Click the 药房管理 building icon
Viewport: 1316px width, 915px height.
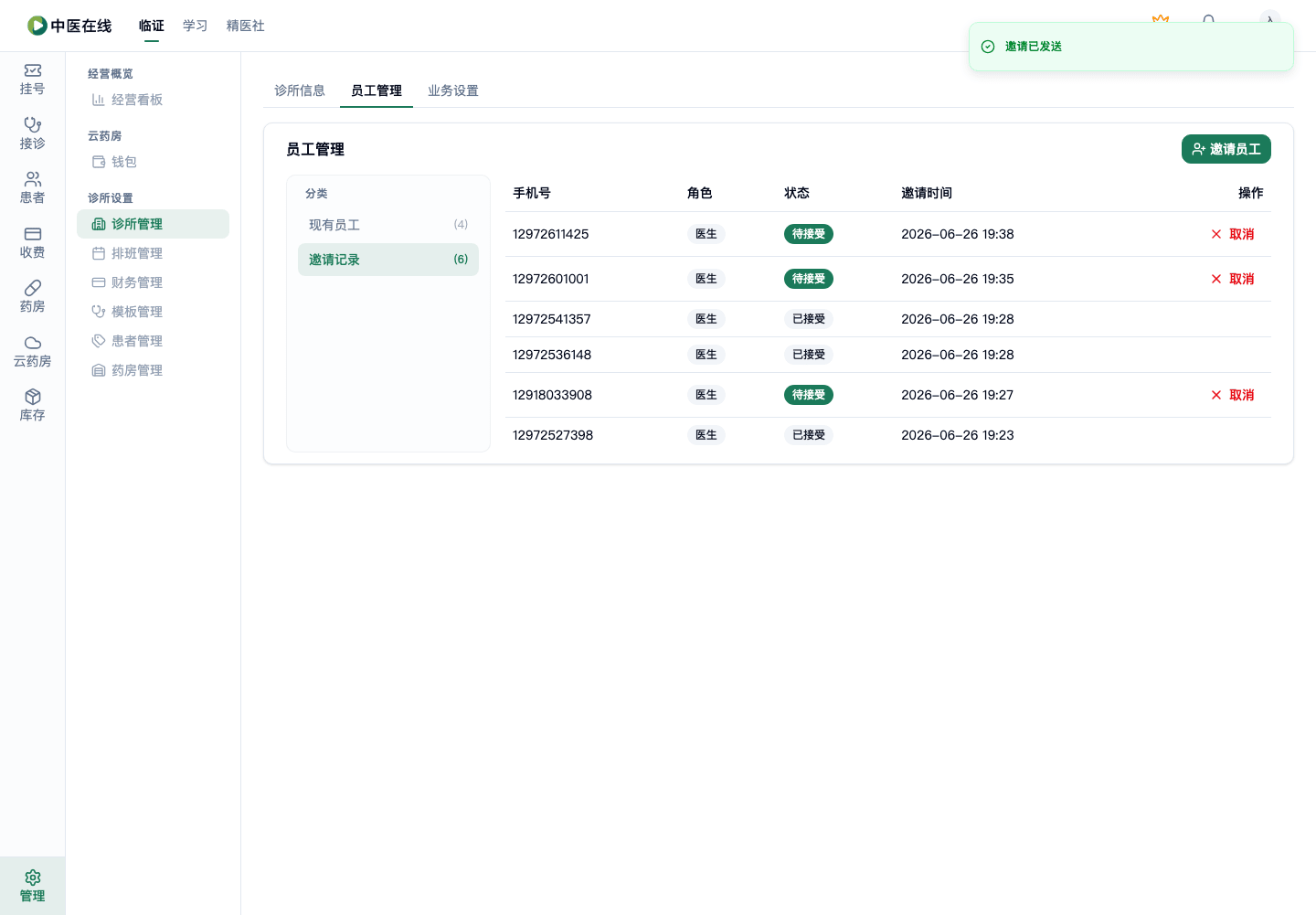99,370
